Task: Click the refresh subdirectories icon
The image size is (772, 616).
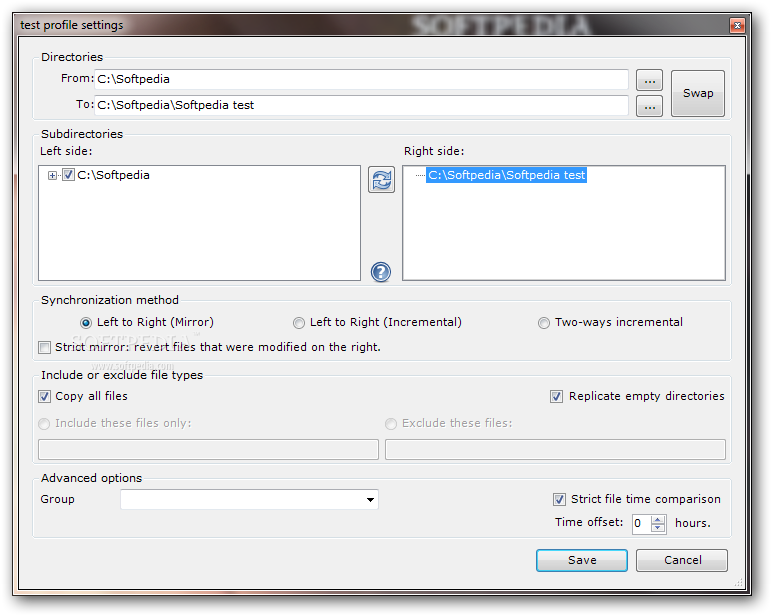Action: click(381, 180)
